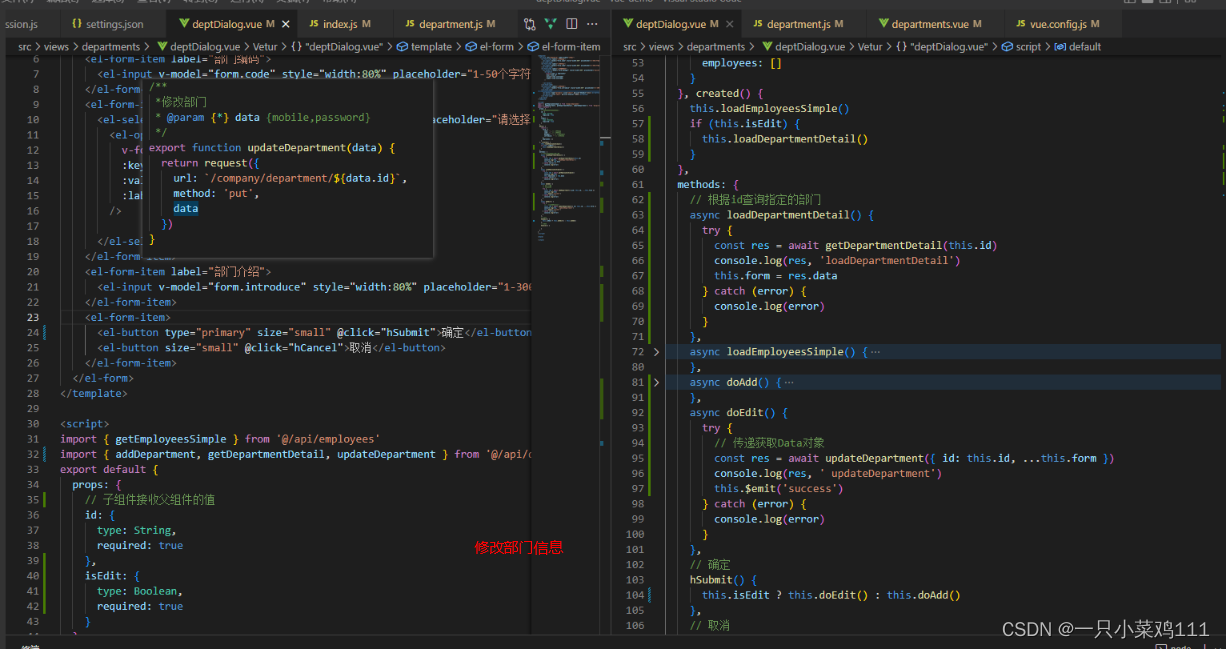Click '<script>' tag on line 31
This screenshot has width=1226, height=649.
(85, 424)
